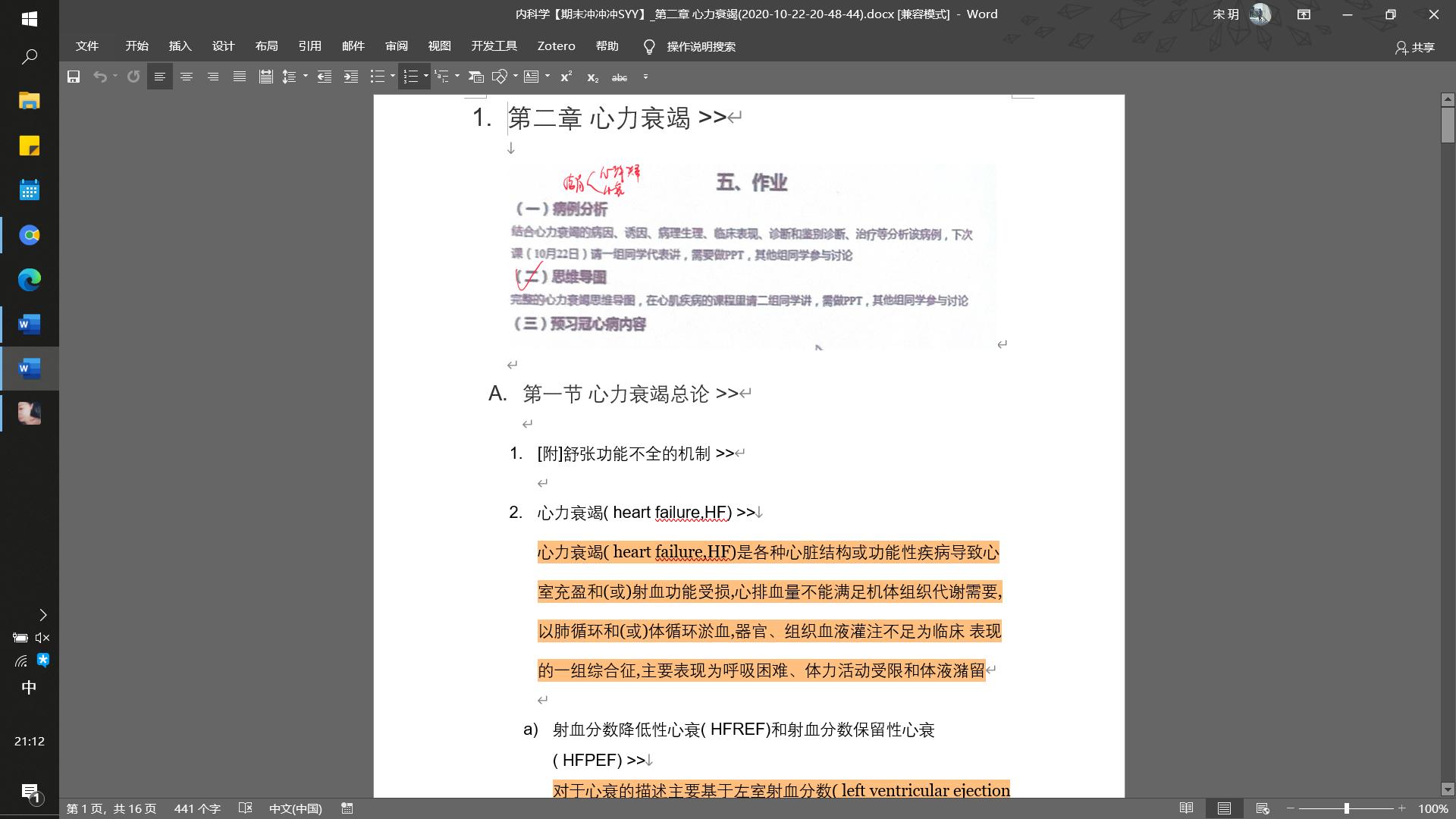Apply subscript formatting
1456x819 pixels.
pos(593,77)
